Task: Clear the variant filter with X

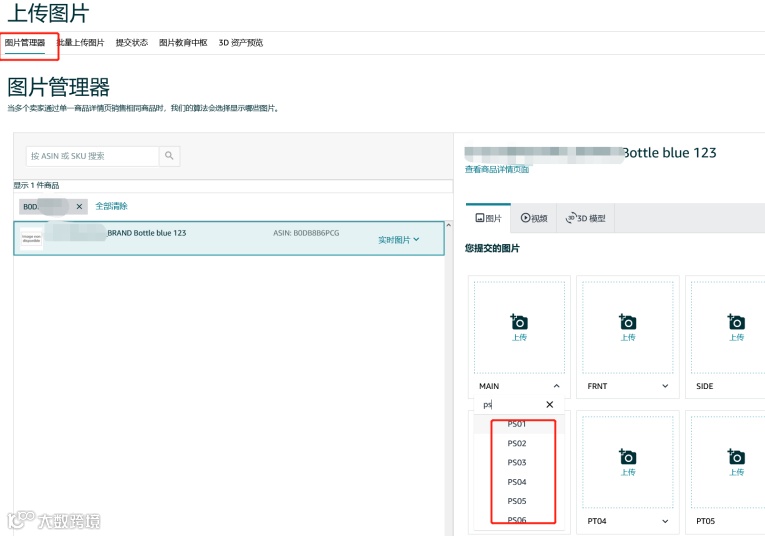Action: [550, 405]
